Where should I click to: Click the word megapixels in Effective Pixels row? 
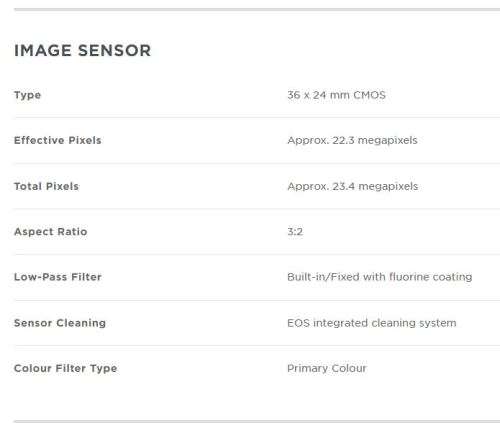[387, 141]
